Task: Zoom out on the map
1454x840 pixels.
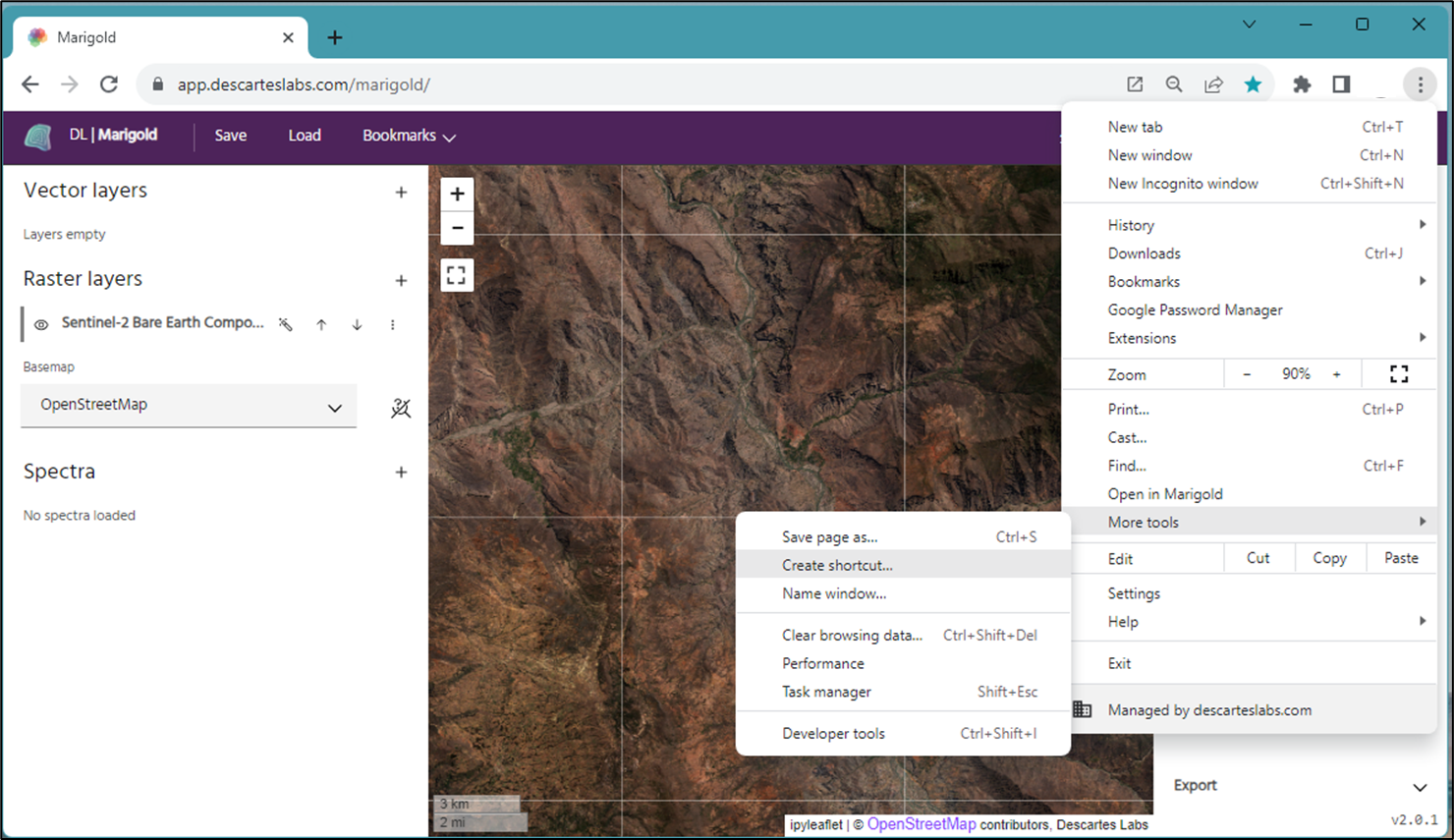Action: [x=457, y=228]
